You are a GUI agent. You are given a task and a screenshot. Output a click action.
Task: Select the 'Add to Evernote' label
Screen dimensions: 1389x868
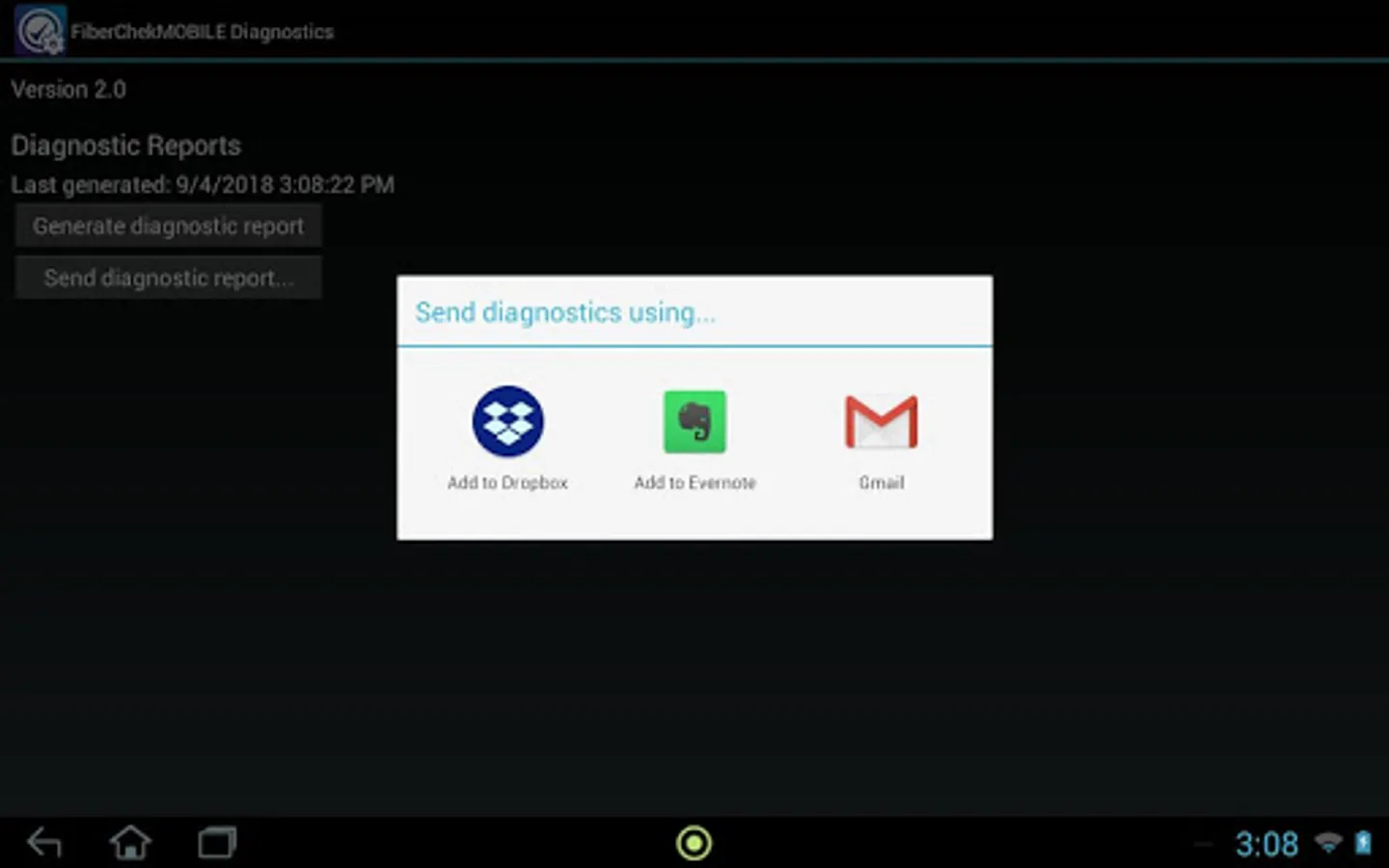click(694, 482)
